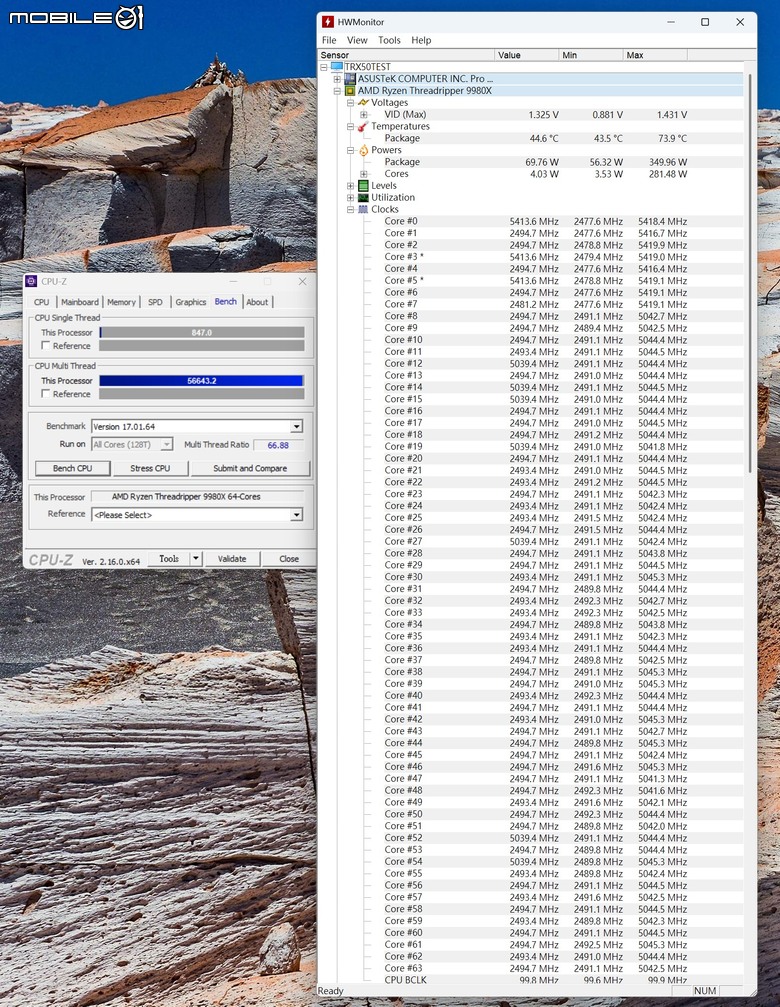Click the Utilization icon in tree

(363, 197)
